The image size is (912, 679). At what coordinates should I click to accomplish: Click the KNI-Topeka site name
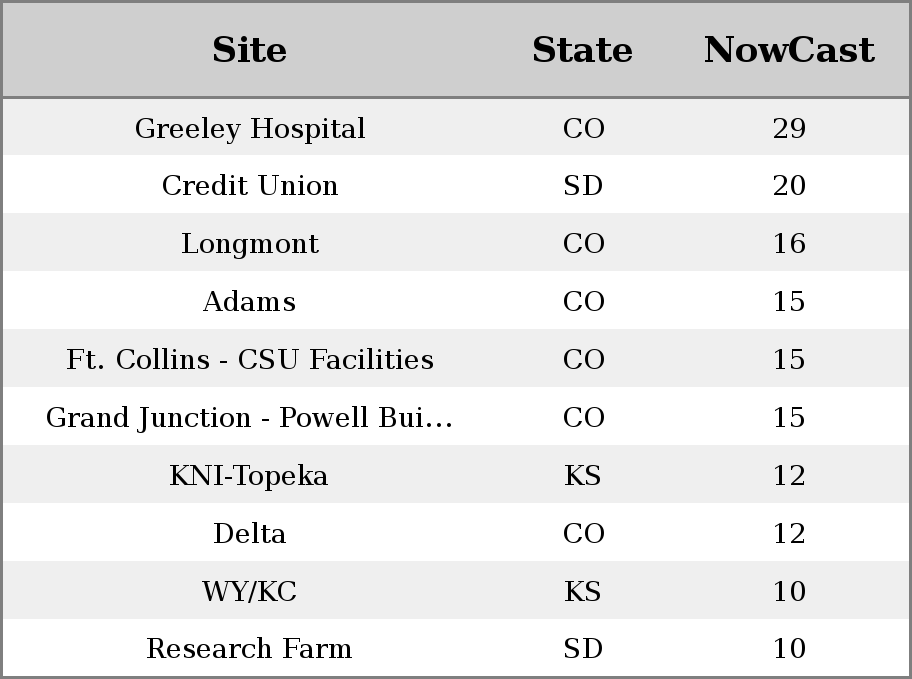point(249,475)
